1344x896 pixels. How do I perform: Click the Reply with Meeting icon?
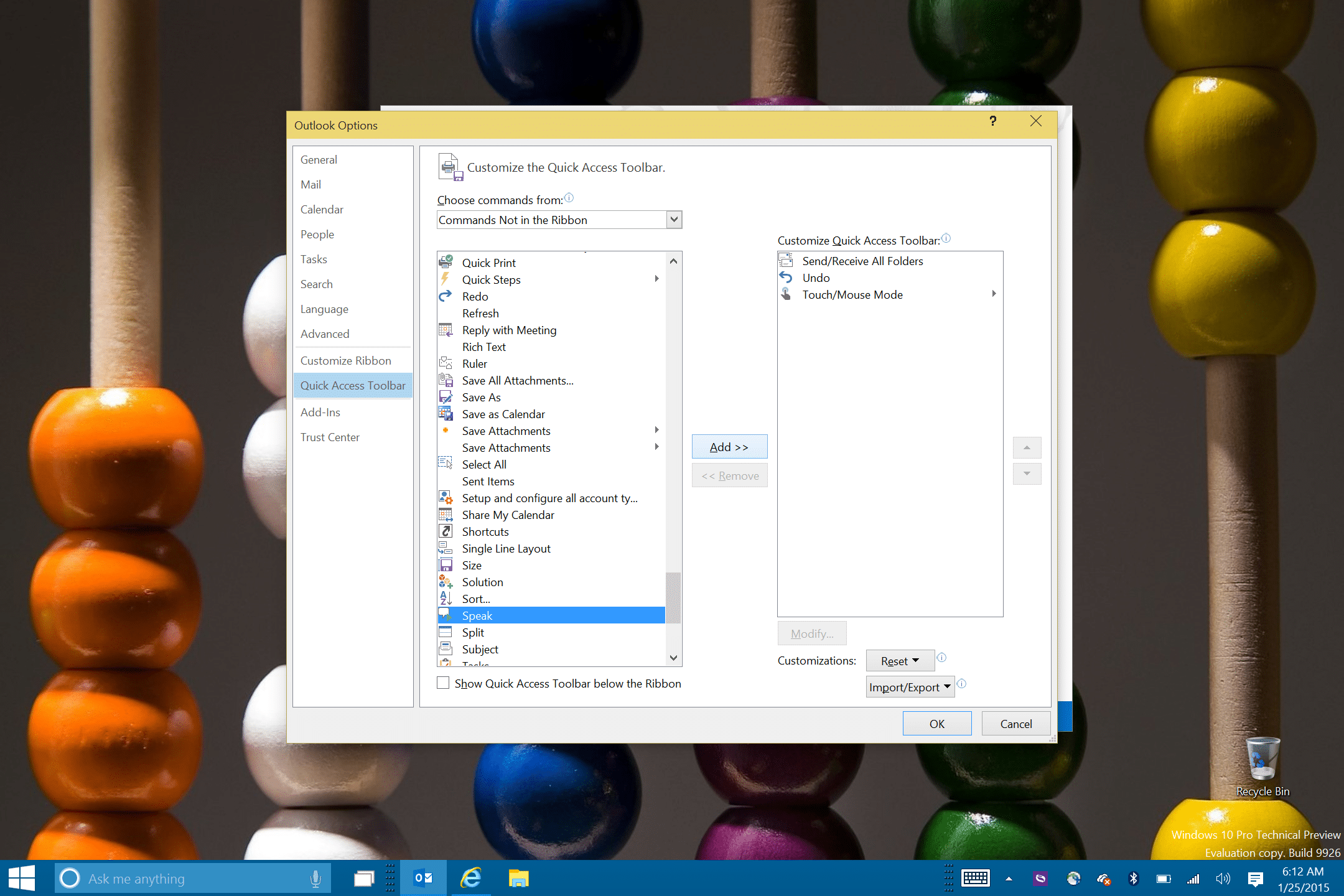(x=446, y=329)
